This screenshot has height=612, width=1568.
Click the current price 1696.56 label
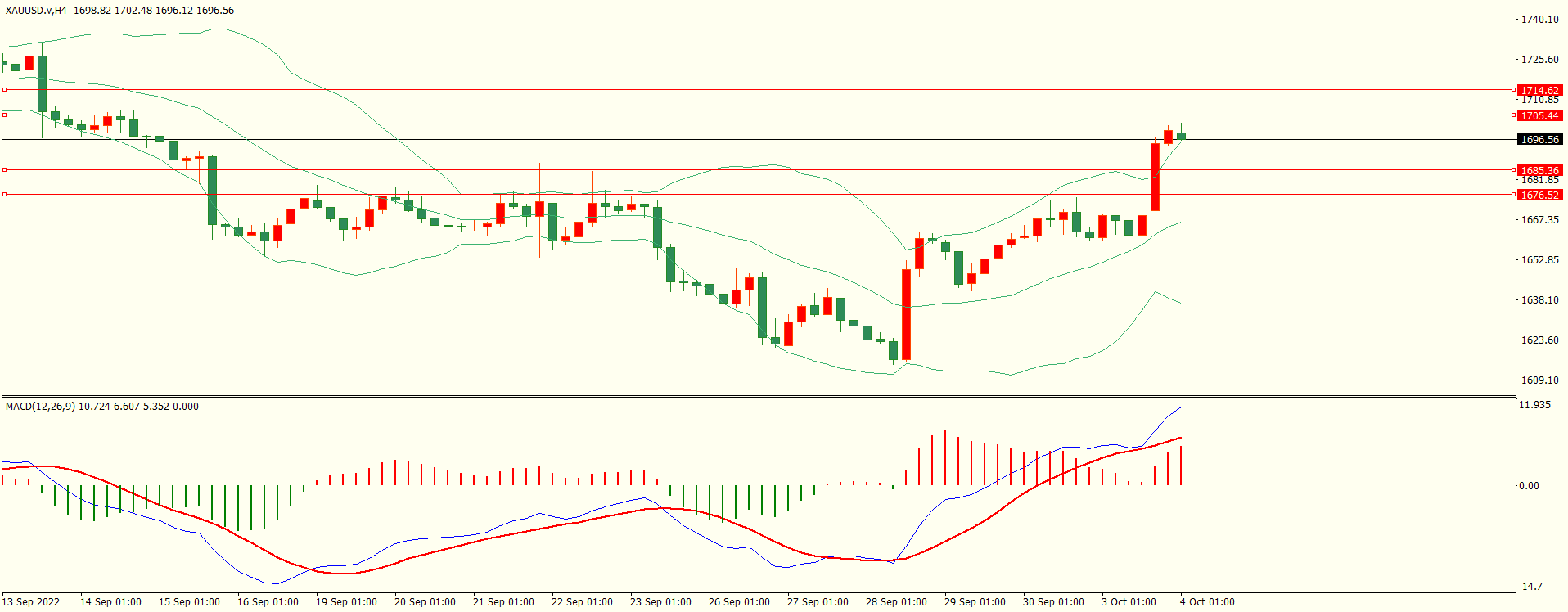point(1539,140)
